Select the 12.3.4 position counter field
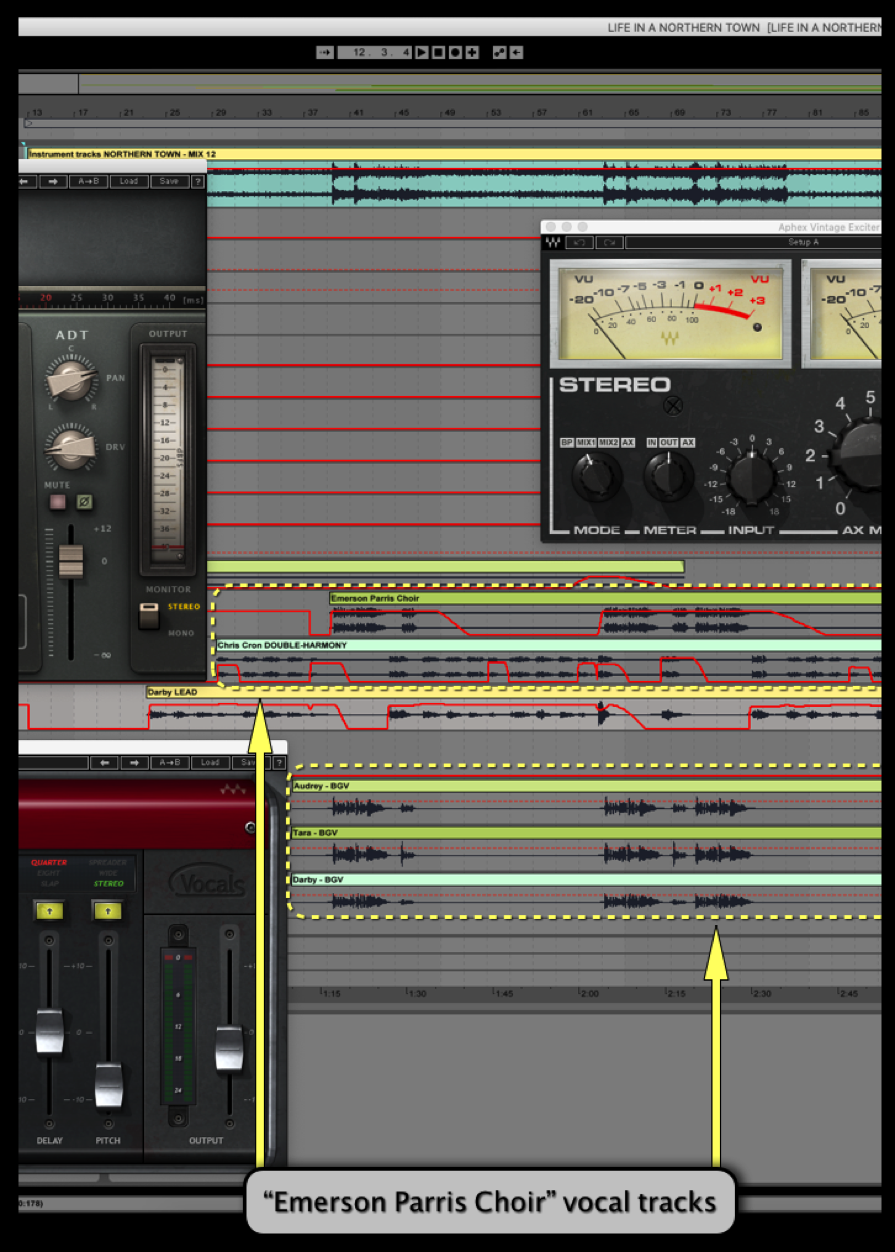The height and width of the screenshot is (1252, 895). pyautogui.click(x=375, y=52)
